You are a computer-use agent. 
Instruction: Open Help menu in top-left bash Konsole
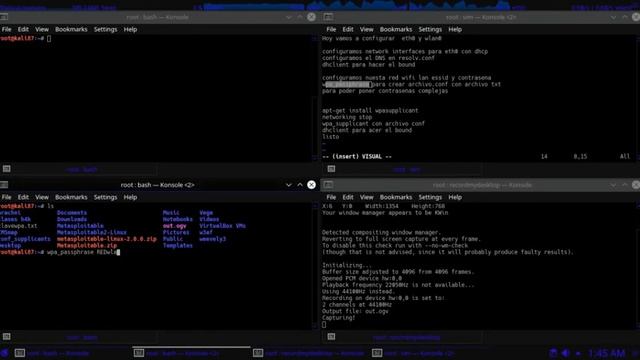pyautogui.click(x=130, y=29)
